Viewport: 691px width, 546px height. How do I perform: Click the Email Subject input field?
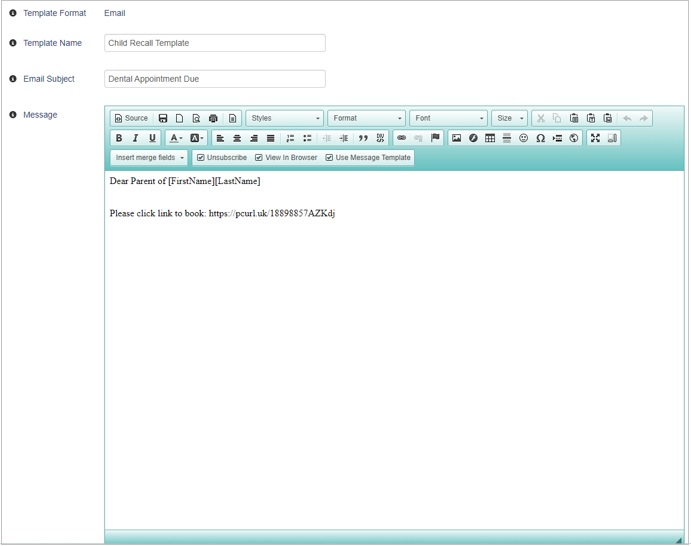click(x=215, y=79)
